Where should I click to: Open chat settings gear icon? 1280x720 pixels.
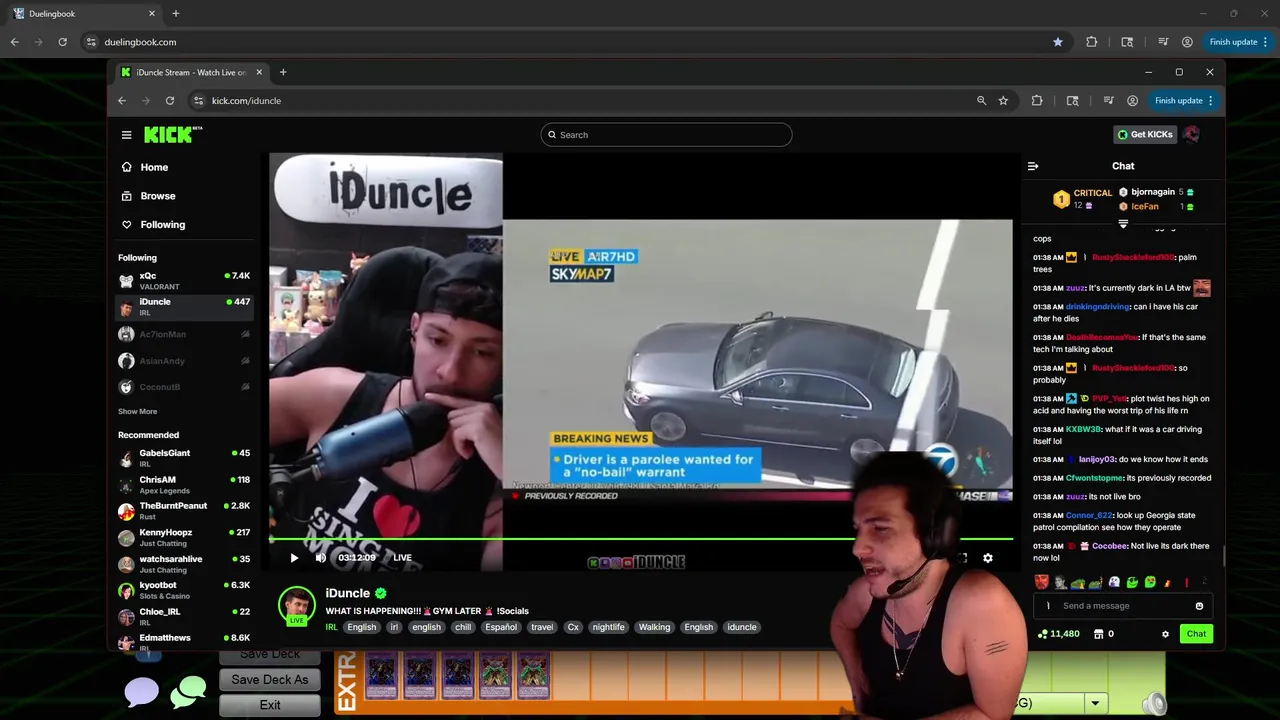pyautogui.click(x=1165, y=634)
